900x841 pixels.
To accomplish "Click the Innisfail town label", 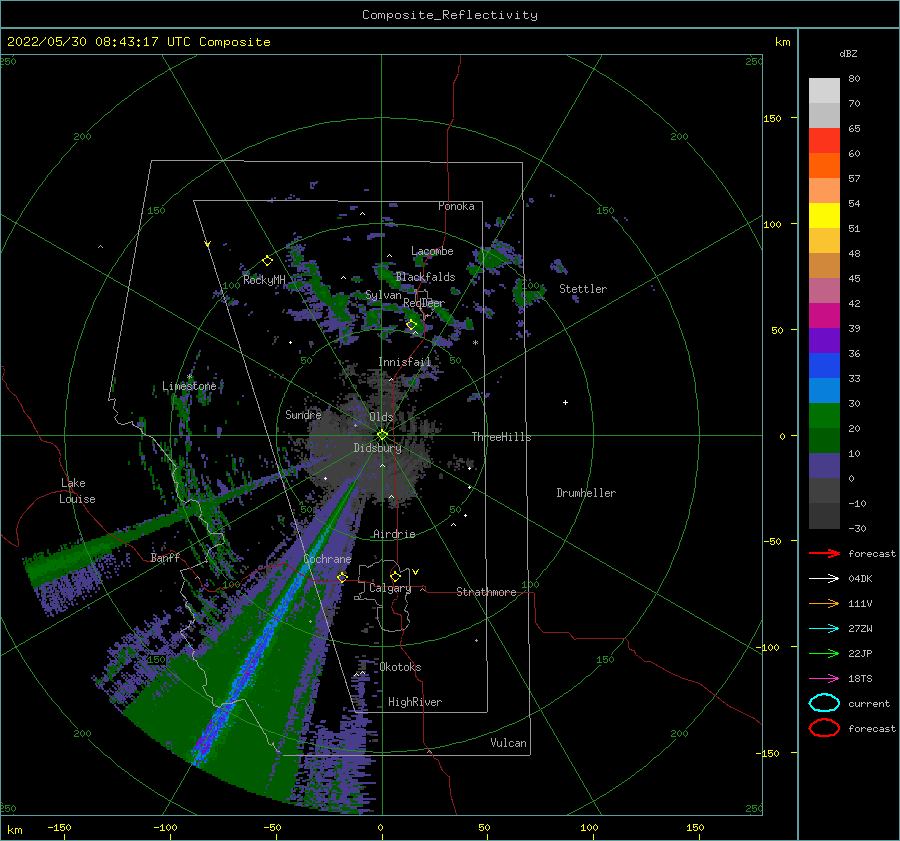I will click(405, 362).
